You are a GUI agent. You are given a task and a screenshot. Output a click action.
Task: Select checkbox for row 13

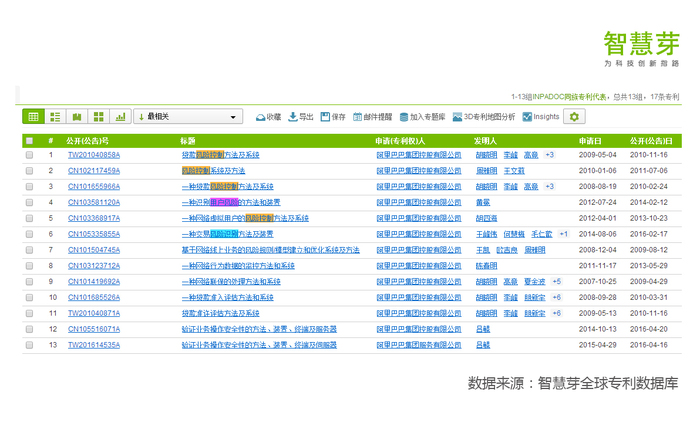[x=30, y=345]
